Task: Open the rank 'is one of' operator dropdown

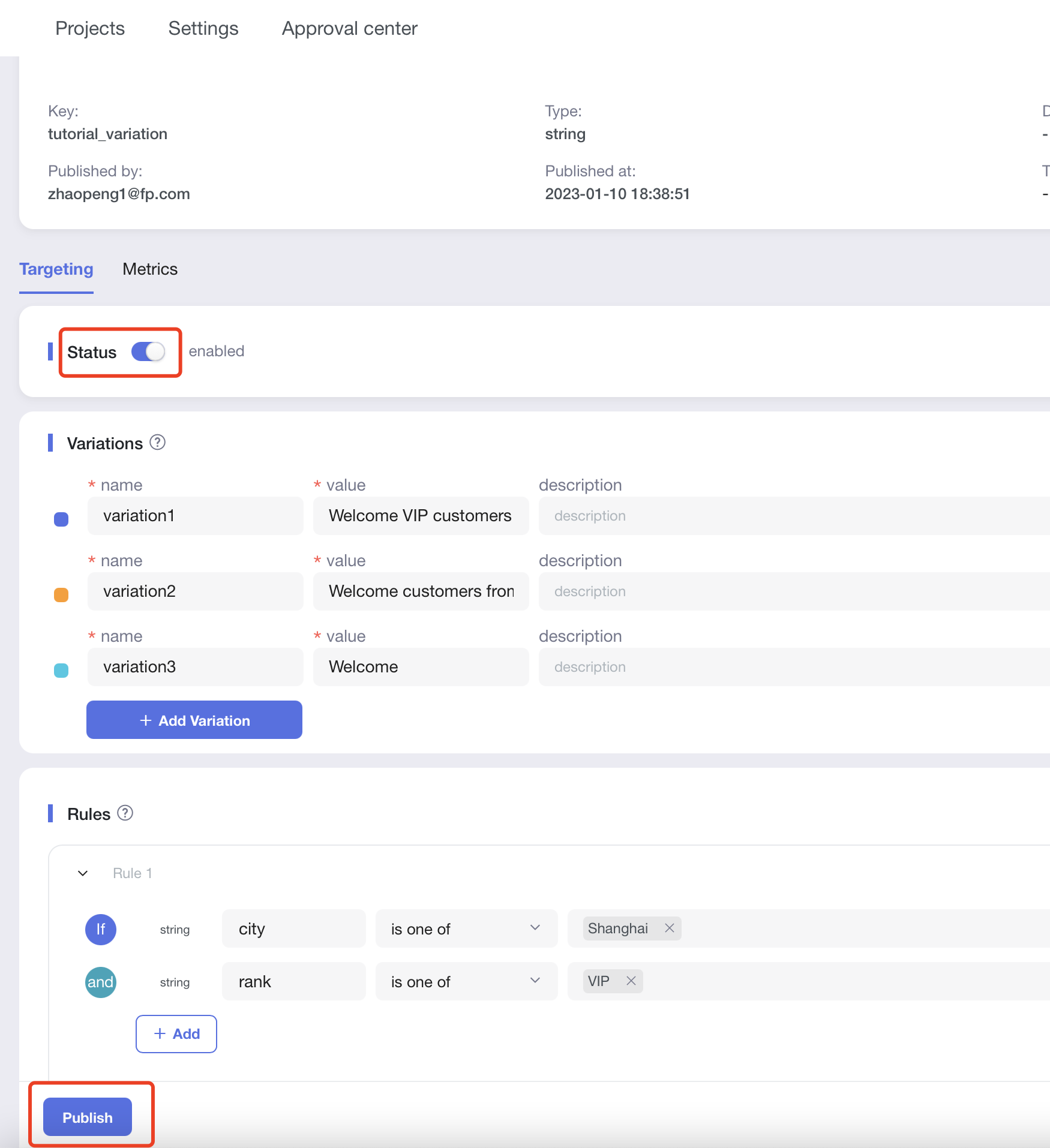Action: [x=466, y=981]
